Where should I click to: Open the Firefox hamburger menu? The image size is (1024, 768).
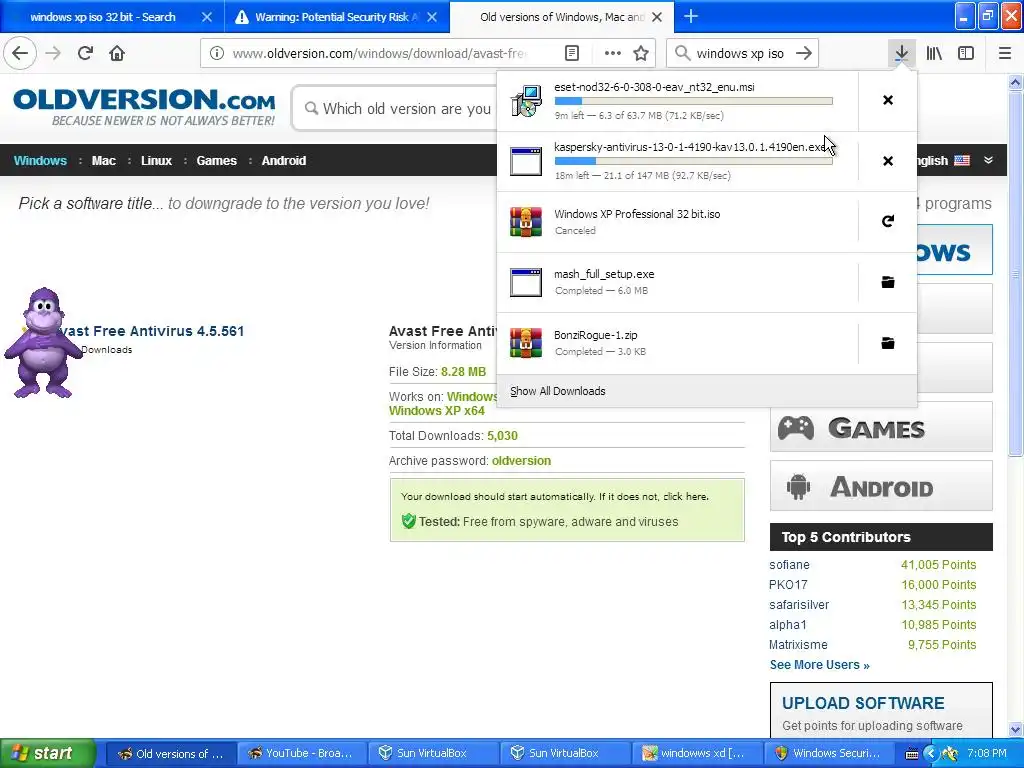1005,53
